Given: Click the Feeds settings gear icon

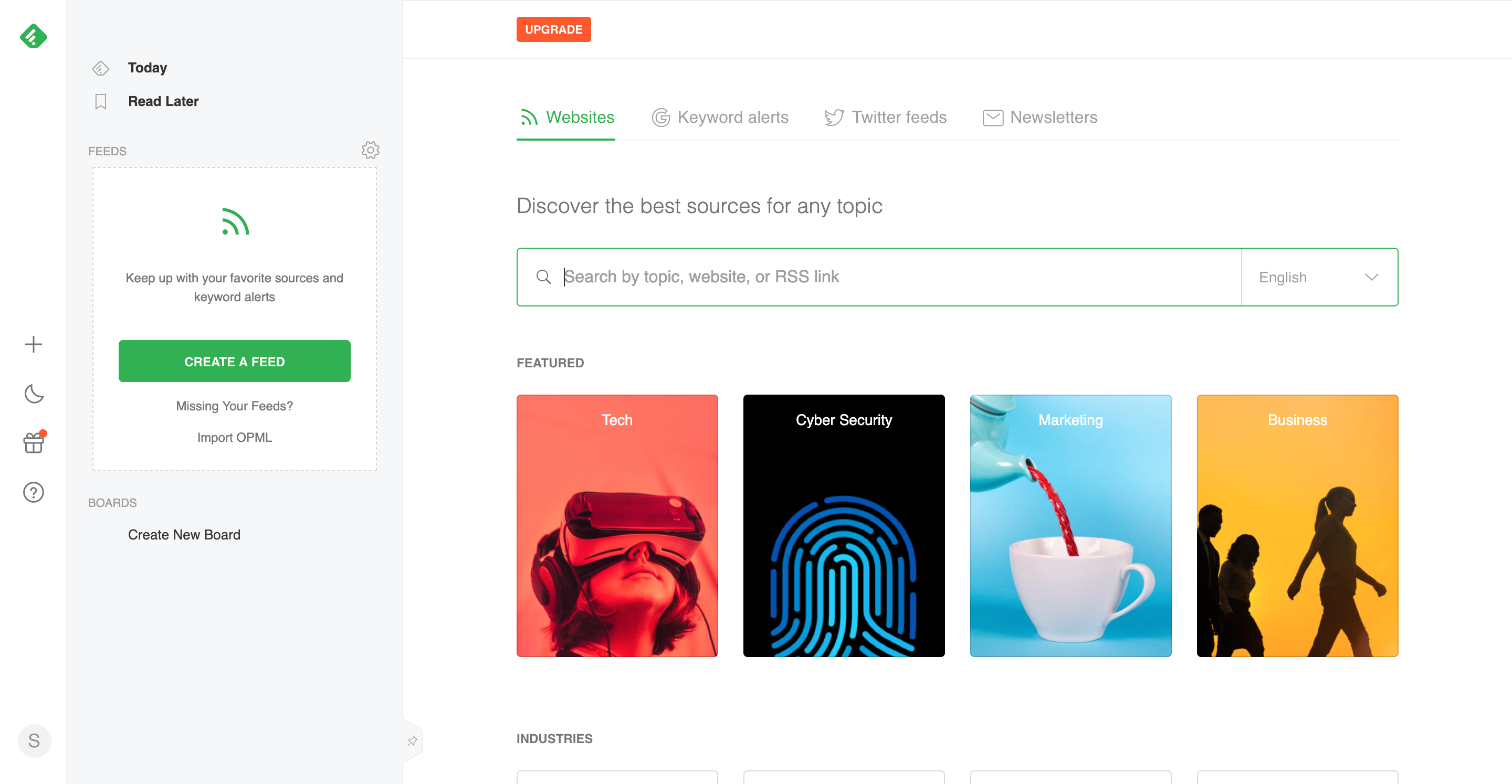Looking at the screenshot, I should click(x=370, y=150).
